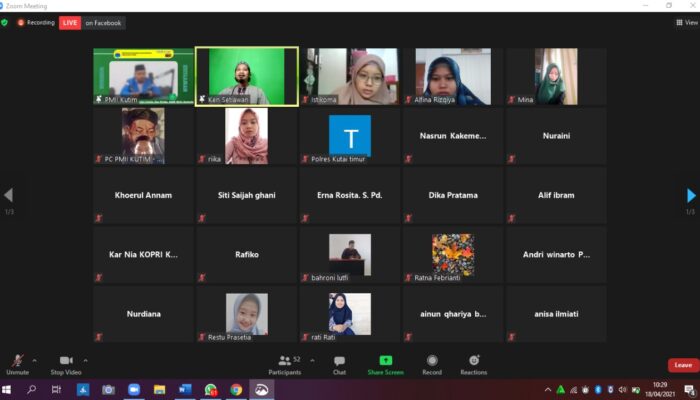Screen dimensions: 700x400
Task: Select rika video tile
Action: [246, 136]
